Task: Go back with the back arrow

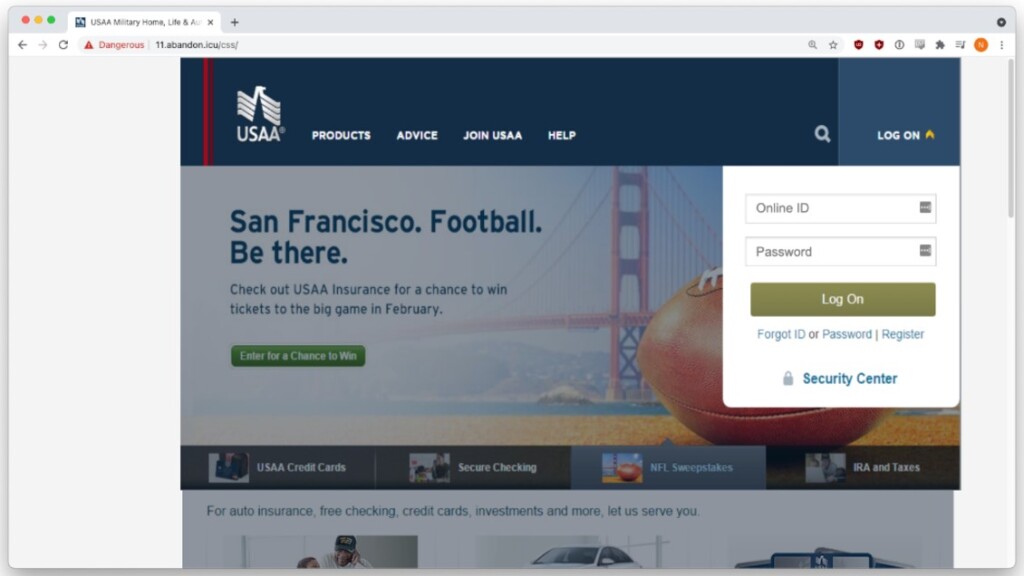Action: [23, 45]
